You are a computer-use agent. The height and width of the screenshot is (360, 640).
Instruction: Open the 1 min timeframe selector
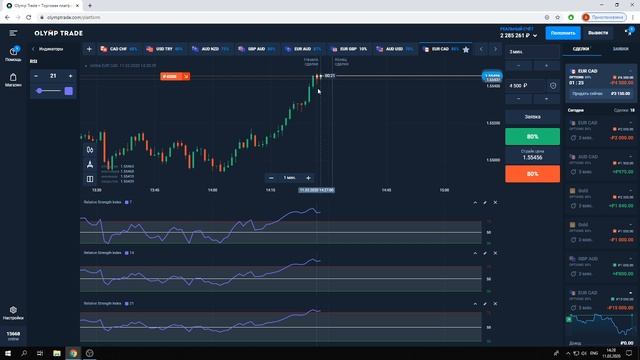289,178
